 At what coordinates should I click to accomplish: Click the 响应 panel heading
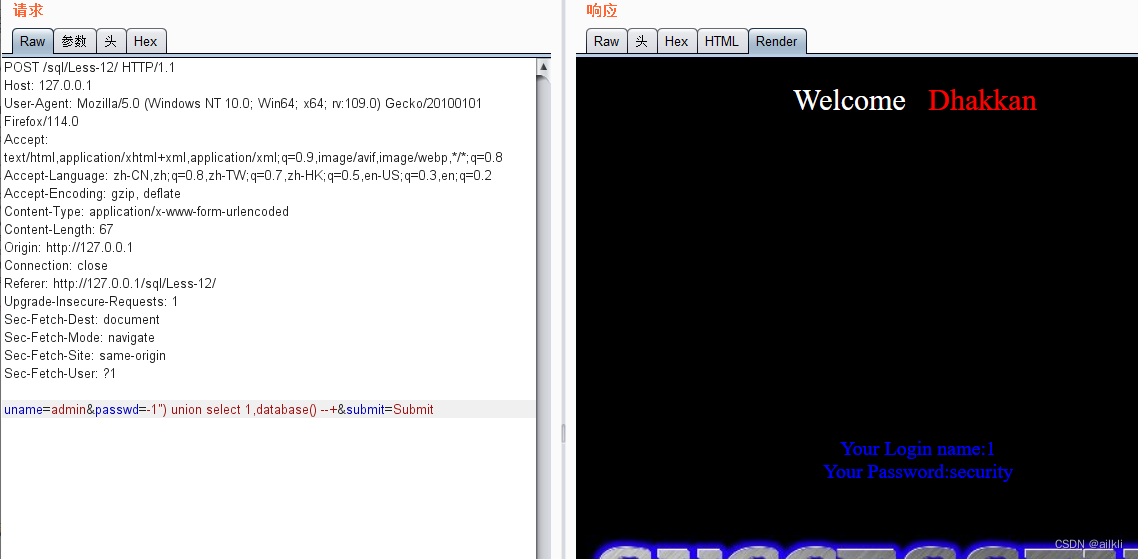(602, 10)
